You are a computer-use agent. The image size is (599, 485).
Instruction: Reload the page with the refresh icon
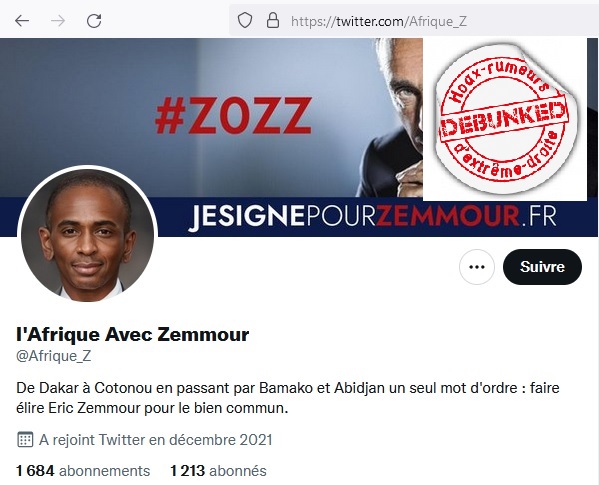[x=94, y=21]
